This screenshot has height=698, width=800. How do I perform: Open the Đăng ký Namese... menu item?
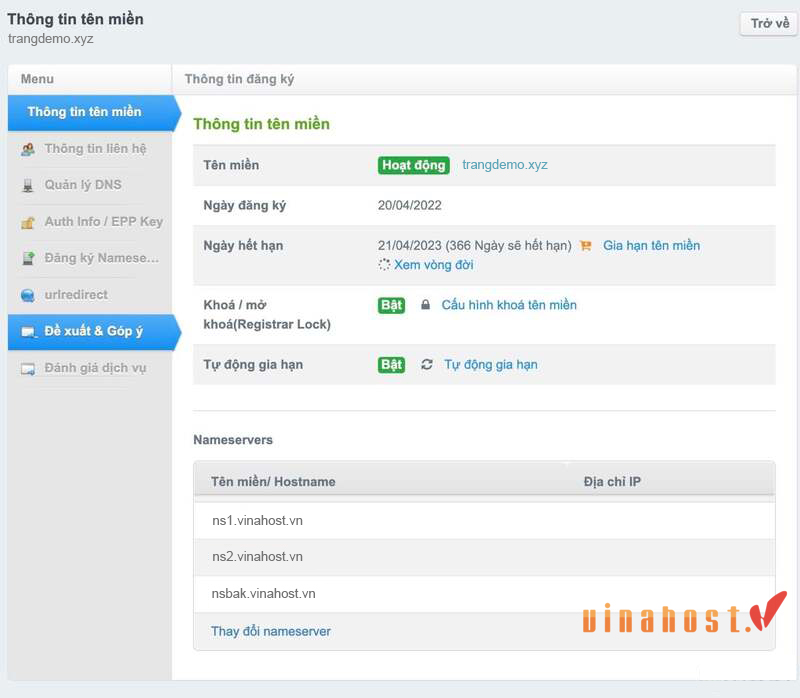coord(102,258)
